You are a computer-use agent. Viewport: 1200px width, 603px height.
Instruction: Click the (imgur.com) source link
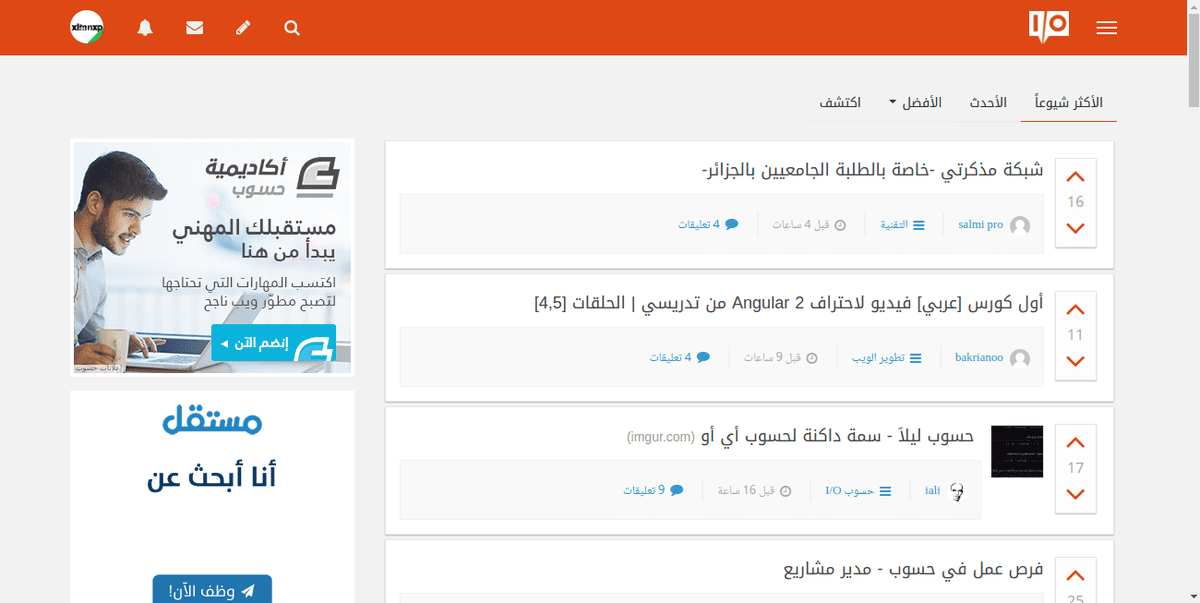[661, 437]
